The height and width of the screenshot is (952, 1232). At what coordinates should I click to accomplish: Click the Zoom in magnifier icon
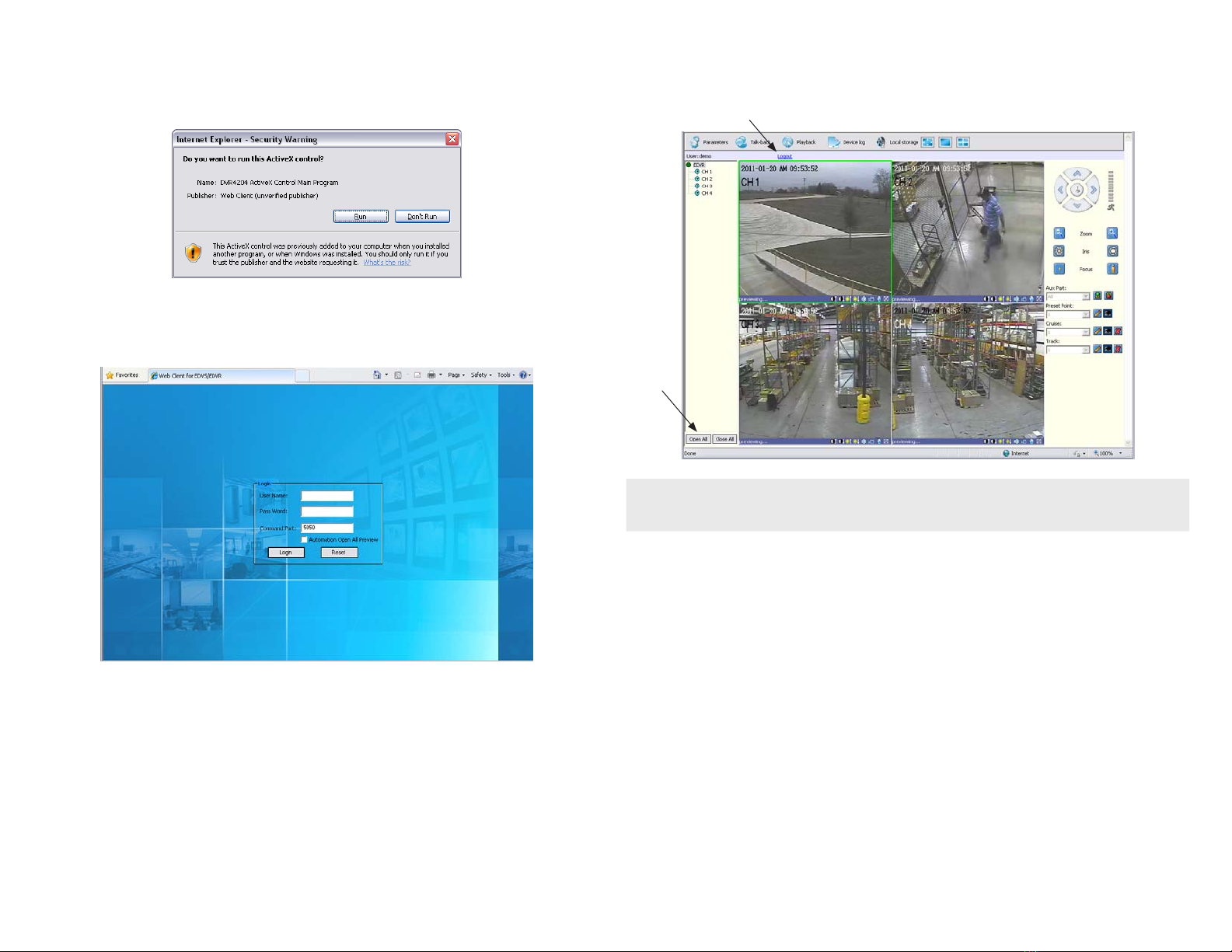[1112, 233]
